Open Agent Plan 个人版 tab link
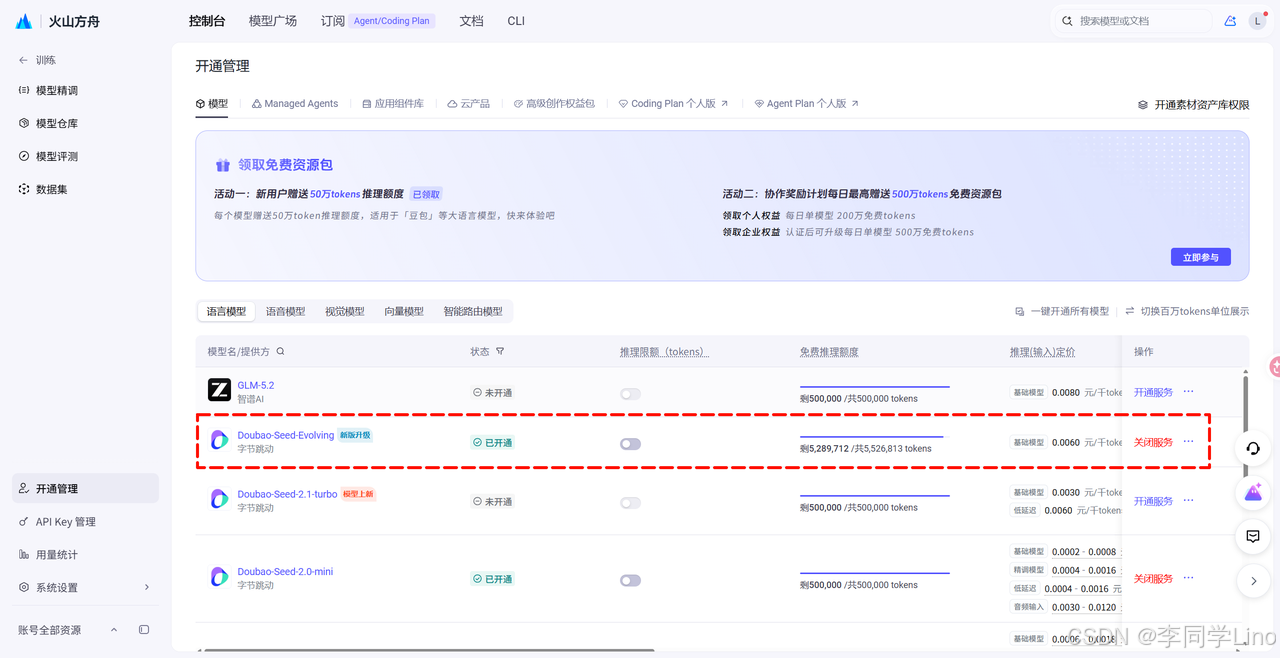 (806, 104)
